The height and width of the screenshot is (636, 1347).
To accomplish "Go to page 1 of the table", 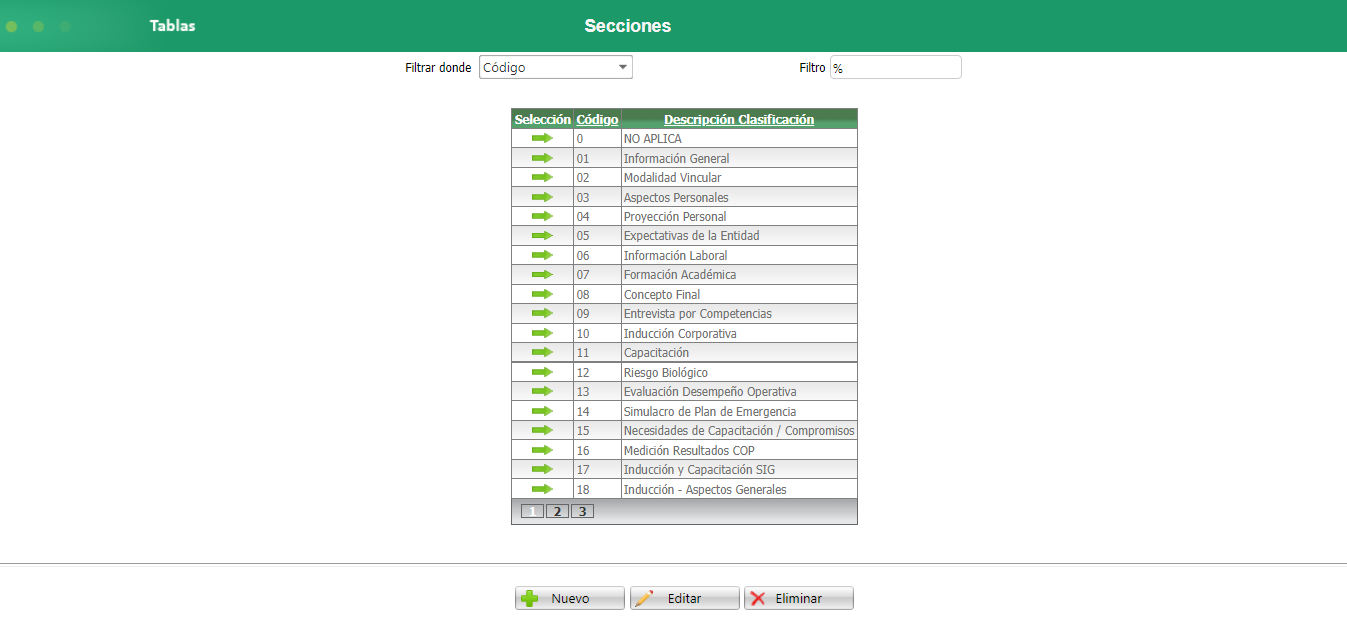I will pos(532,511).
